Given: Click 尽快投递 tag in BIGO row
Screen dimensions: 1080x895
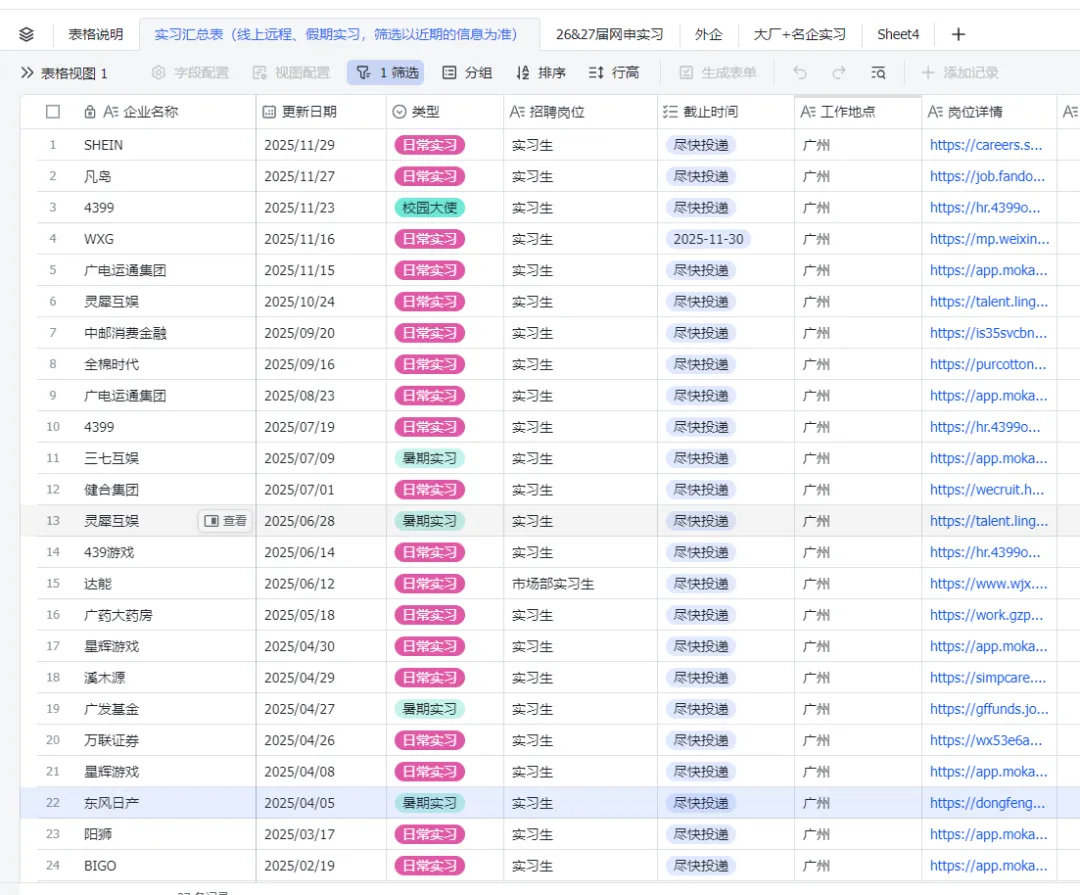Looking at the screenshot, I should point(700,865).
